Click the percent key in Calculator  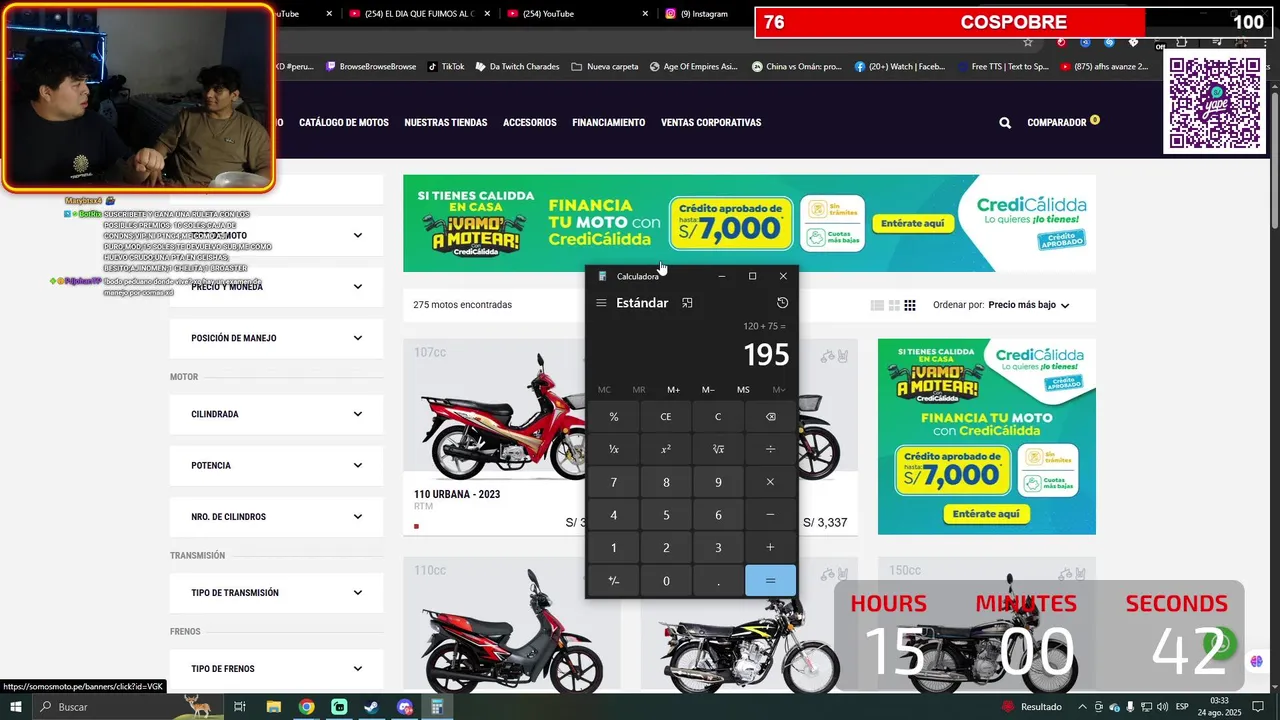[614, 417]
